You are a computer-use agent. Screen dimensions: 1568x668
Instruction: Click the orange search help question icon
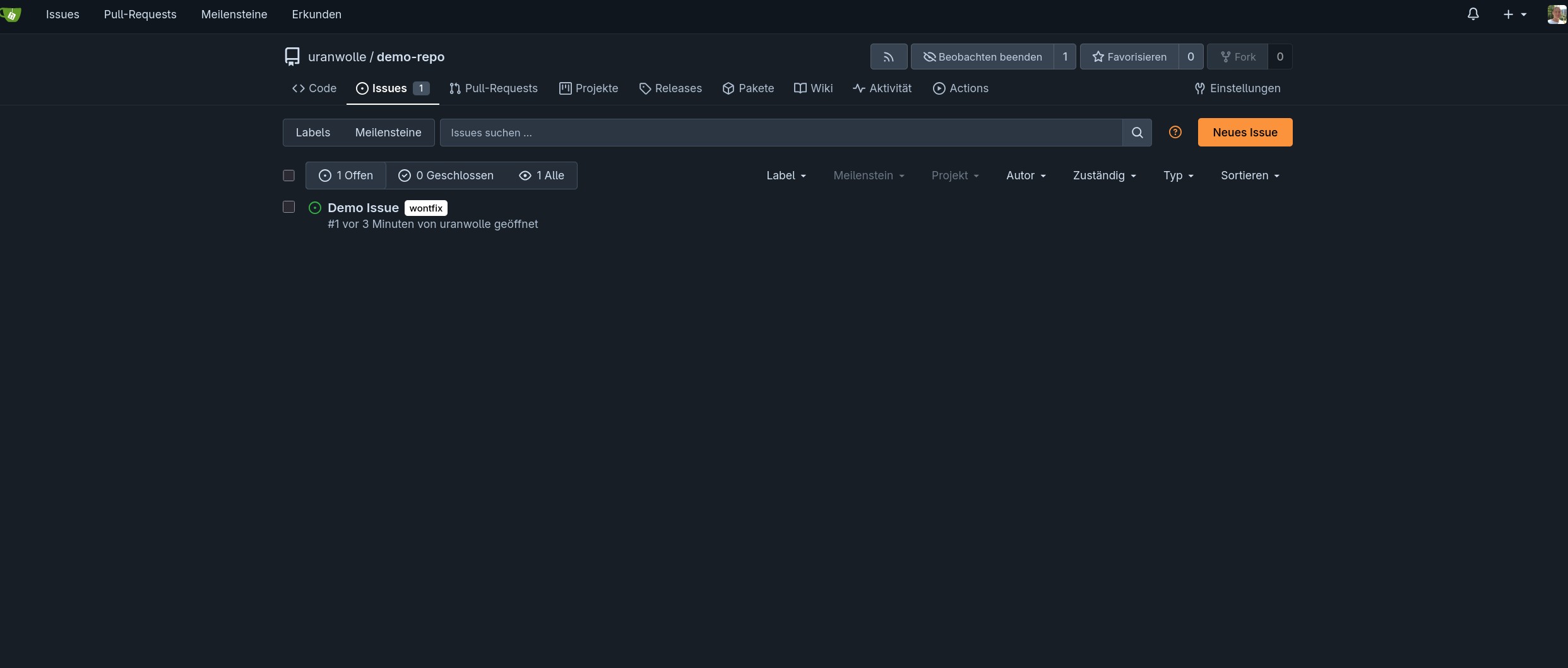1175,133
